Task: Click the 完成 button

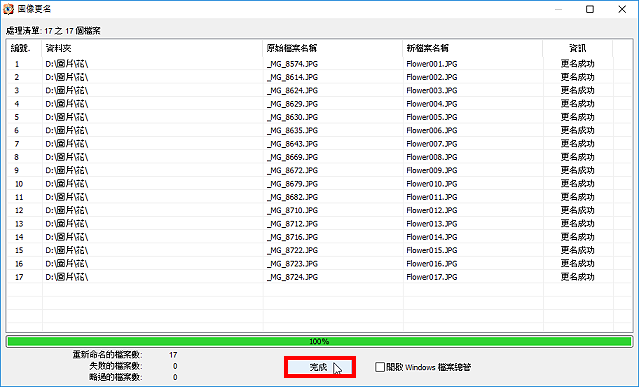Action: click(320, 367)
